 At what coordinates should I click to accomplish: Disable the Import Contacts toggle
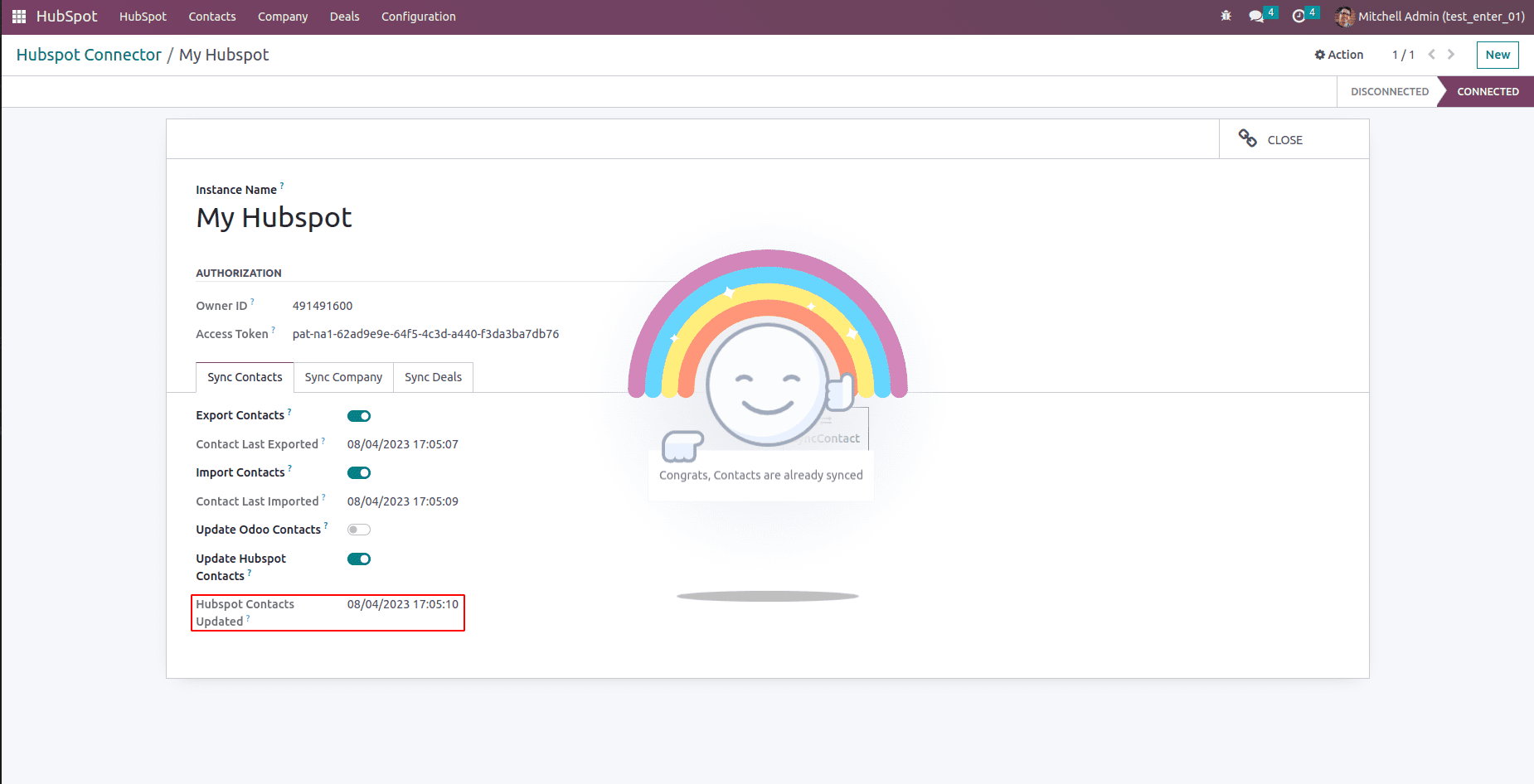[x=359, y=473]
